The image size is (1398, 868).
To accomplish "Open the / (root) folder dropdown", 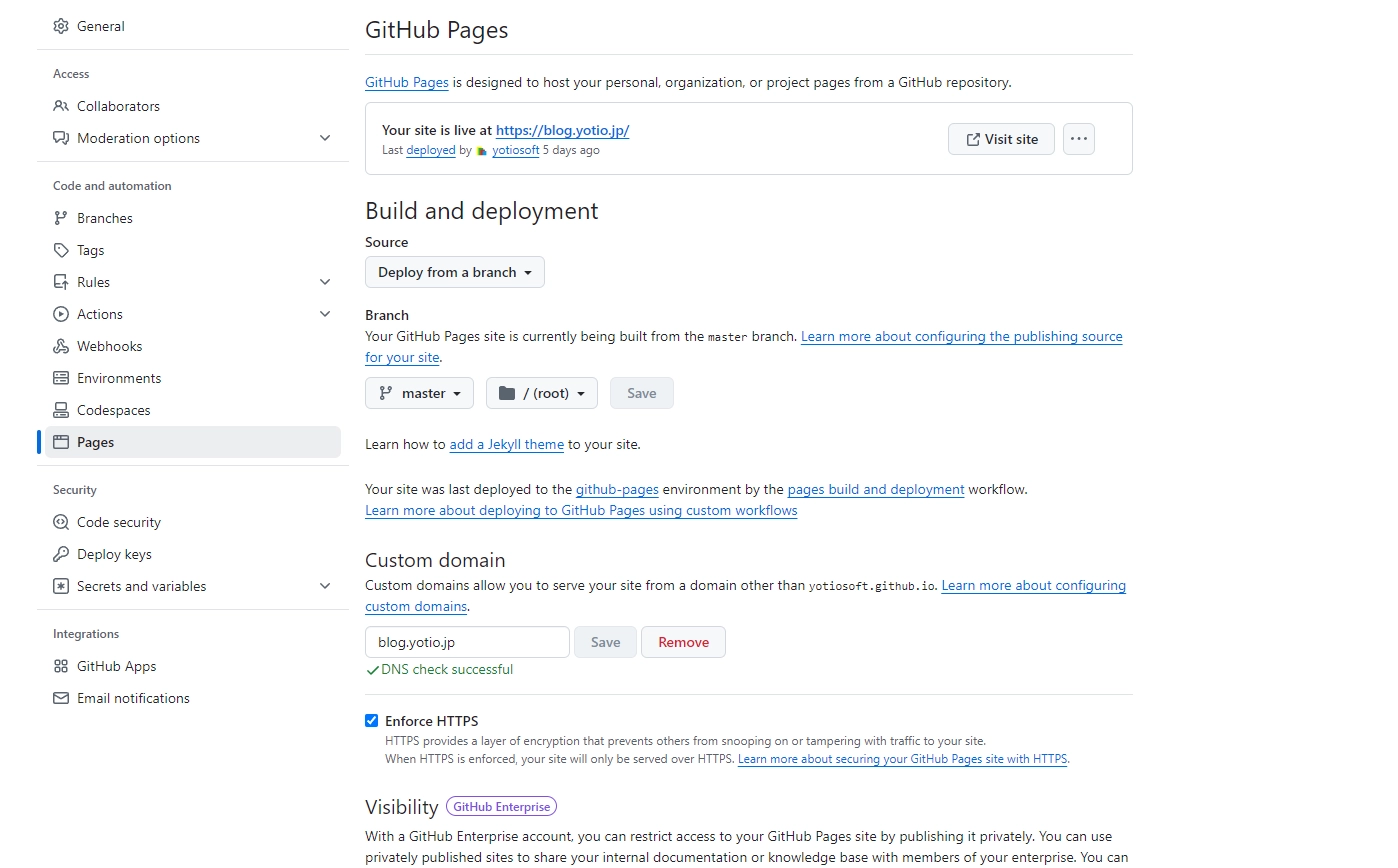I will click(542, 393).
